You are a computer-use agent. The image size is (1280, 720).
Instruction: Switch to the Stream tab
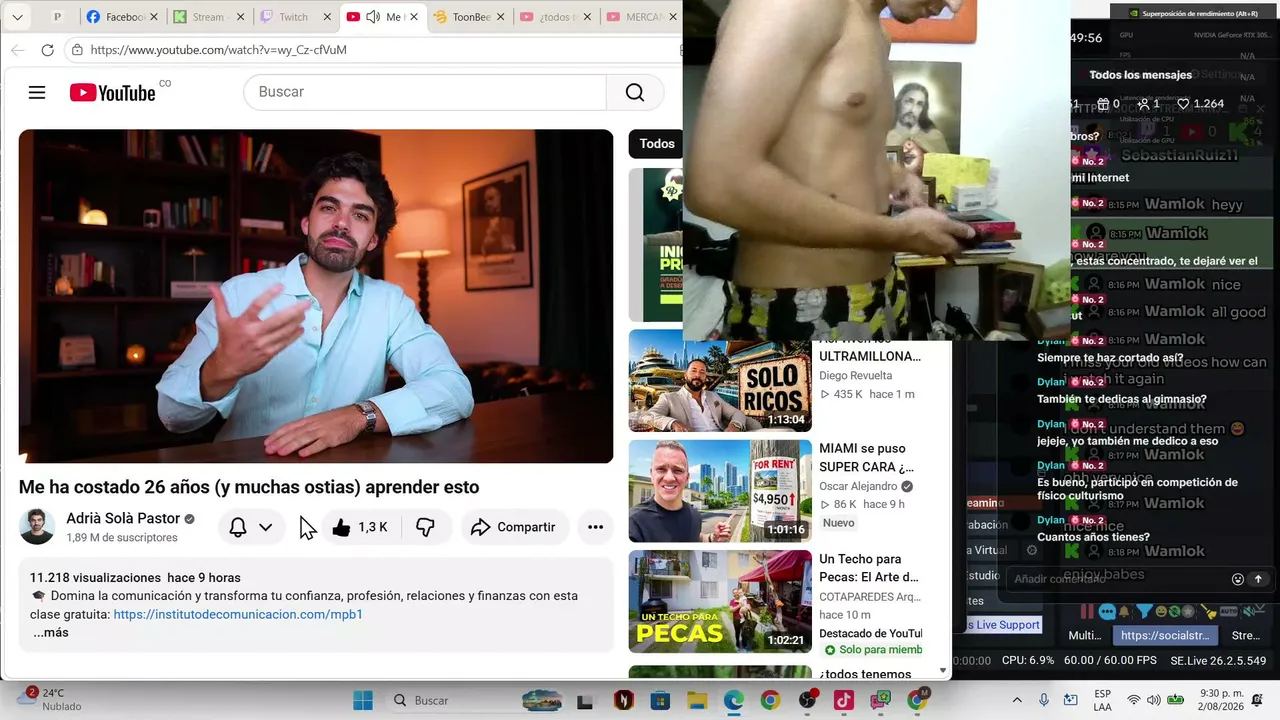tap(201, 17)
